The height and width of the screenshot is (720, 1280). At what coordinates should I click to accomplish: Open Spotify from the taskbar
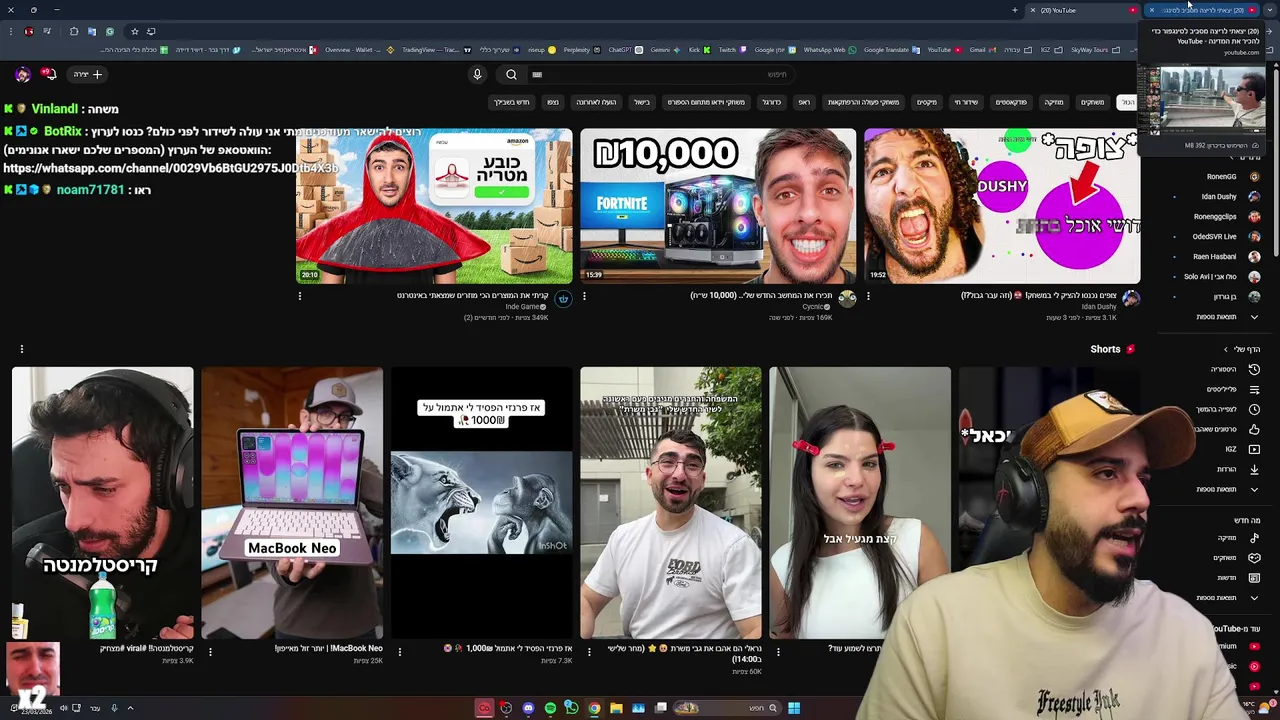tap(550, 708)
